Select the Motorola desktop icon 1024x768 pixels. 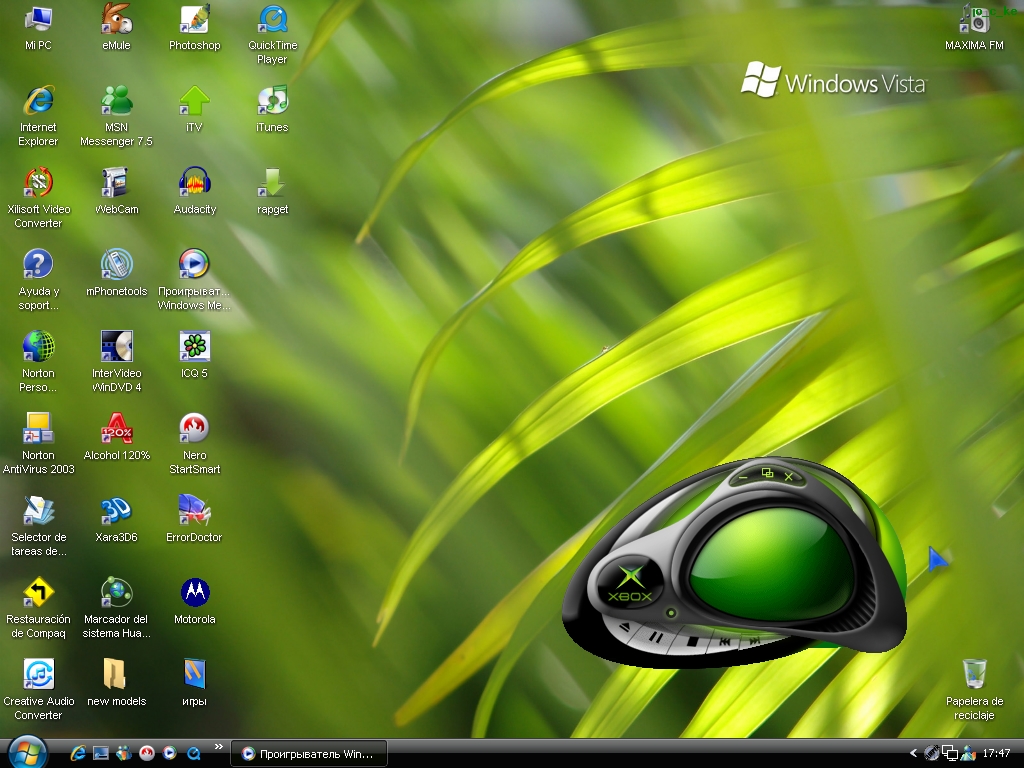[x=195, y=592]
